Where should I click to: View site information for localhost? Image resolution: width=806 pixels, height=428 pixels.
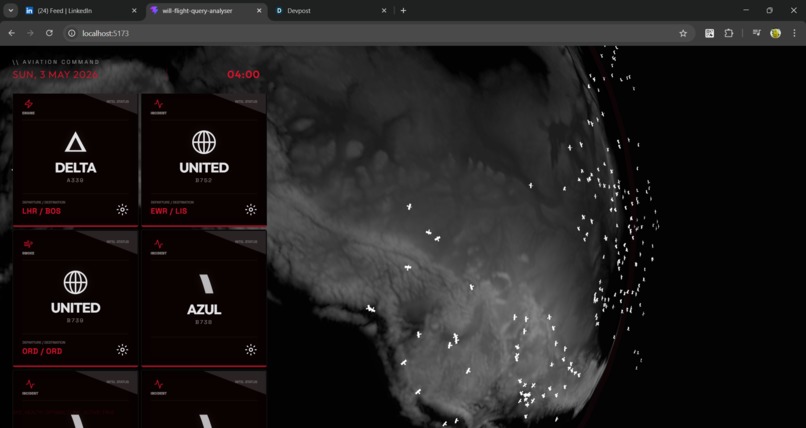[72, 33]
